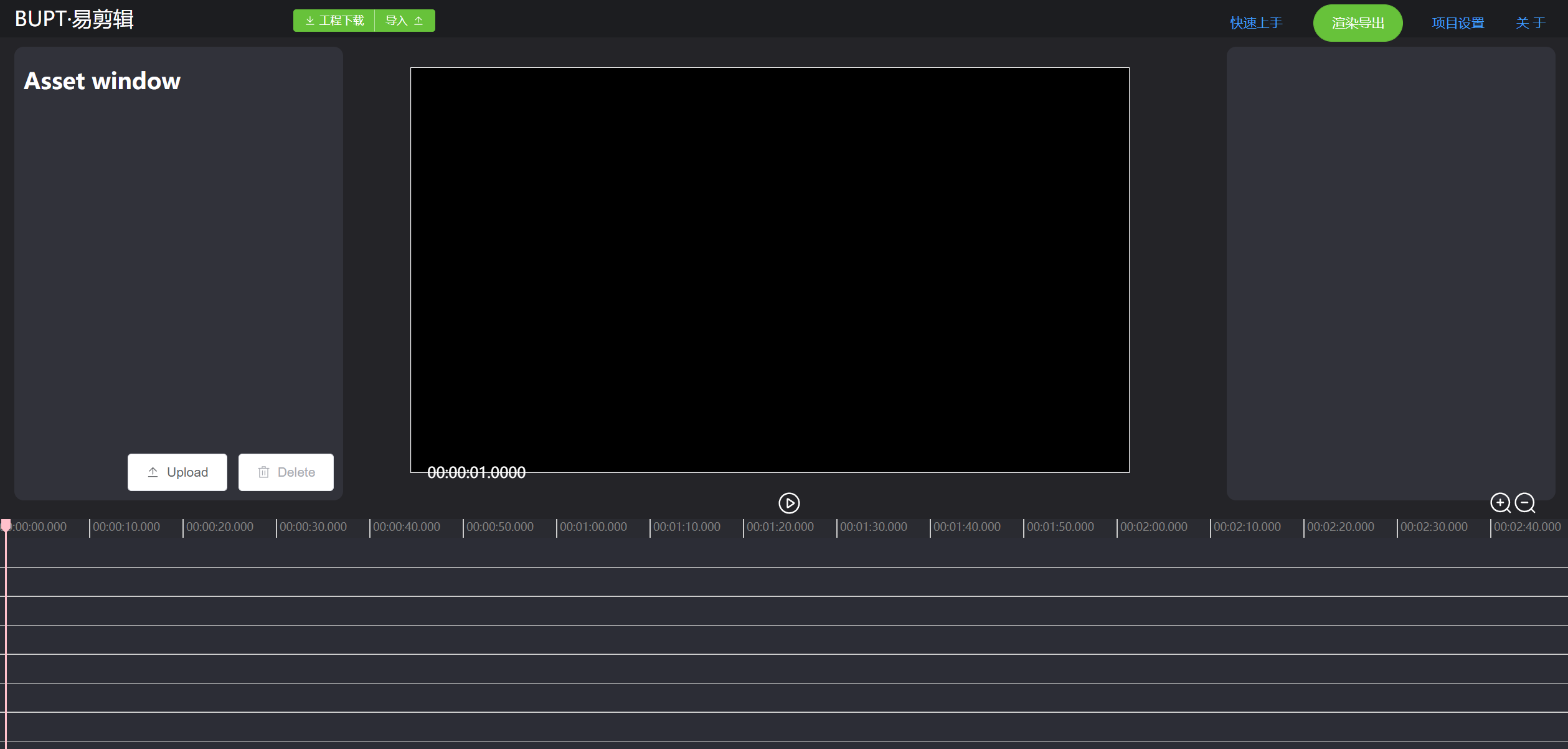Screen dimensions: 1568x749
Task: Click the 00:02:00.000 mark on the timeline ruler
Action: [1153, 527]
